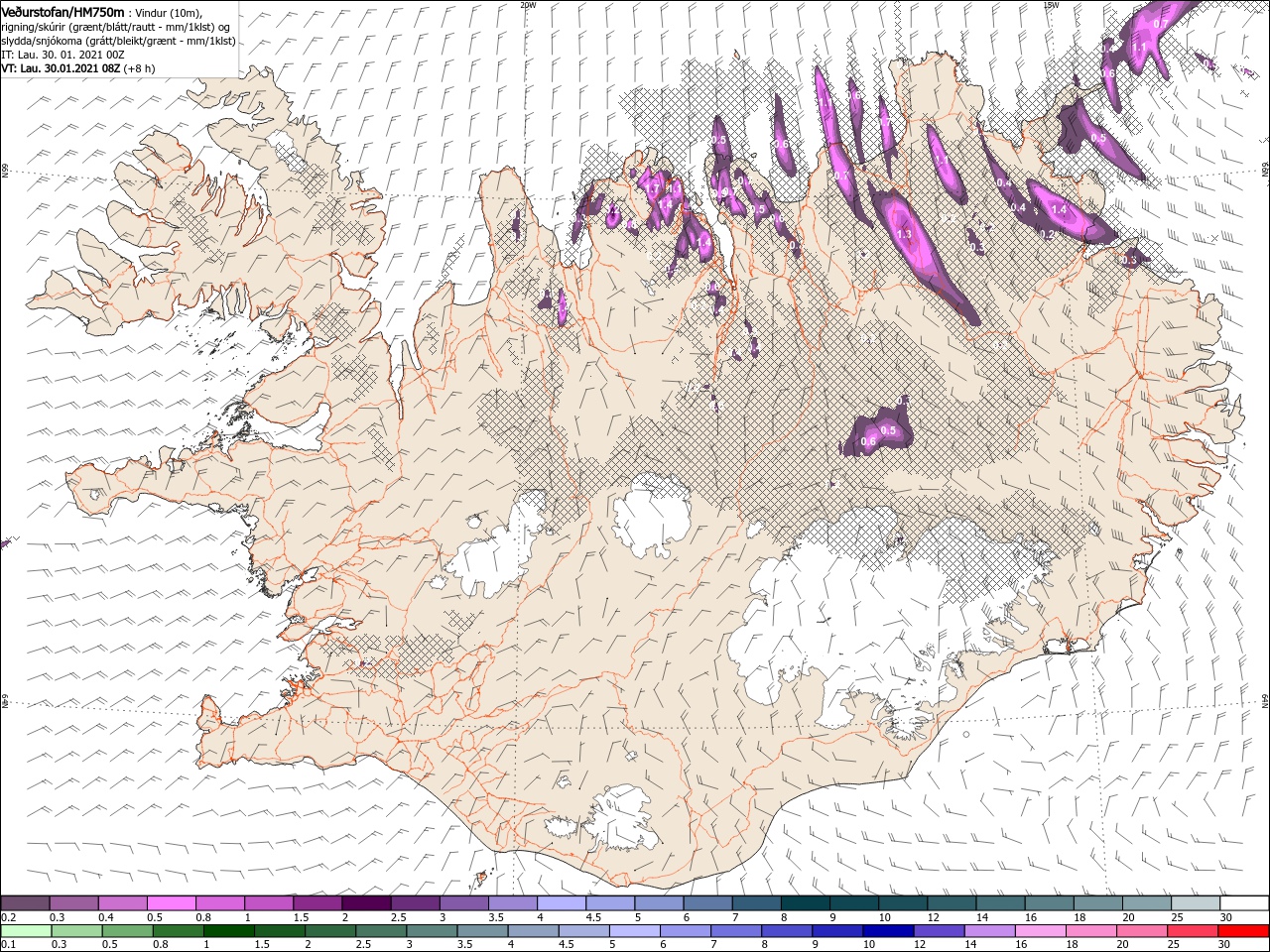The height and width of the screenshot is (952, 1270).
Task: Select the dark teal 8 snow legend swatch
Action: (806, 903)
